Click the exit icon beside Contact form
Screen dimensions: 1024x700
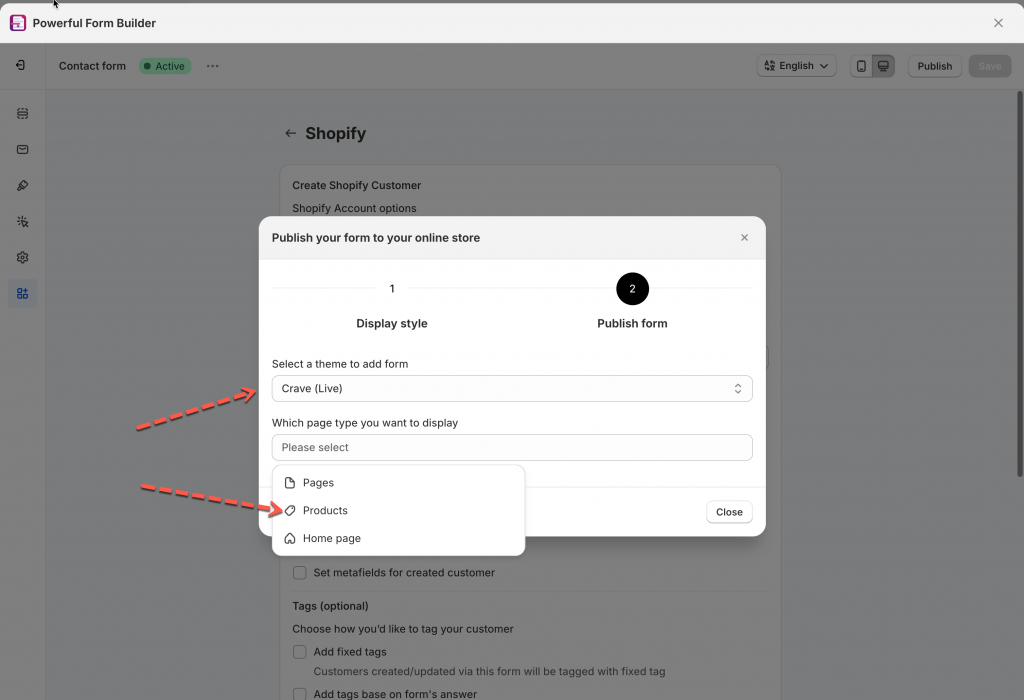(x=21, y=66)
